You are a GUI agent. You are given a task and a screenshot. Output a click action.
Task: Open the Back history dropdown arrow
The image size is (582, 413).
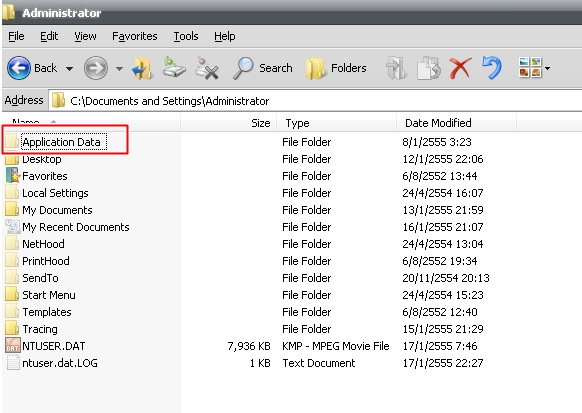click(69, 69)
